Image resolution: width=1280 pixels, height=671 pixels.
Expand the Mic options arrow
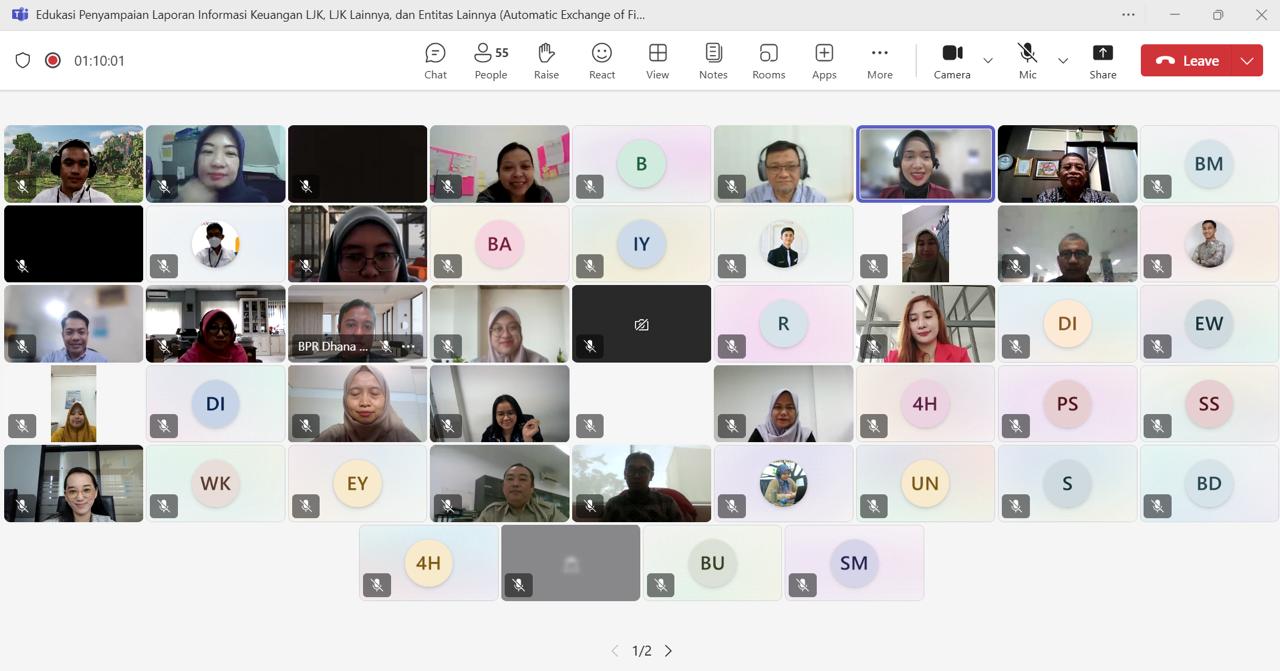click(x=1063, y=61)
